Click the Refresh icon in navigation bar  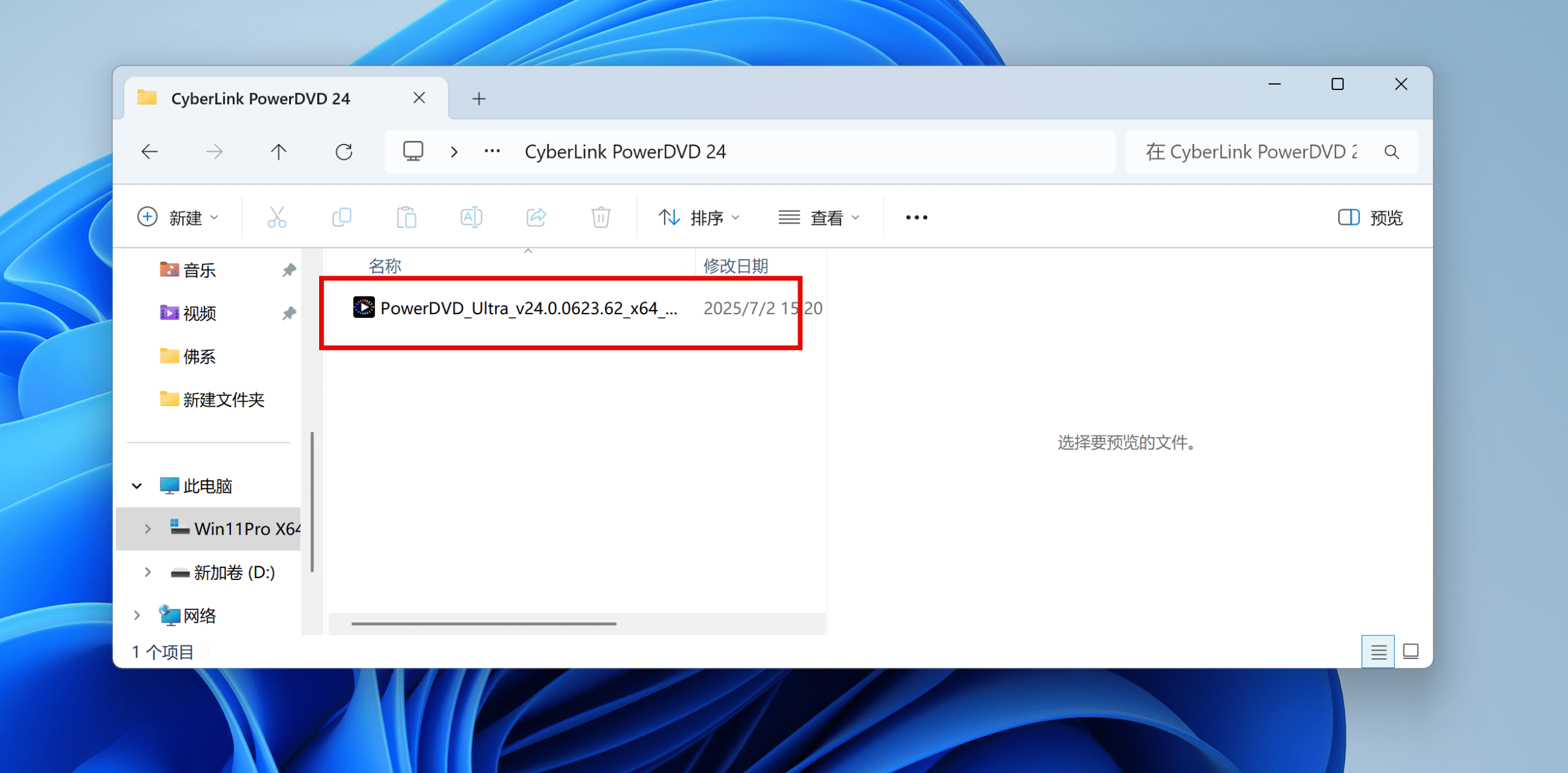click(344, 152)
